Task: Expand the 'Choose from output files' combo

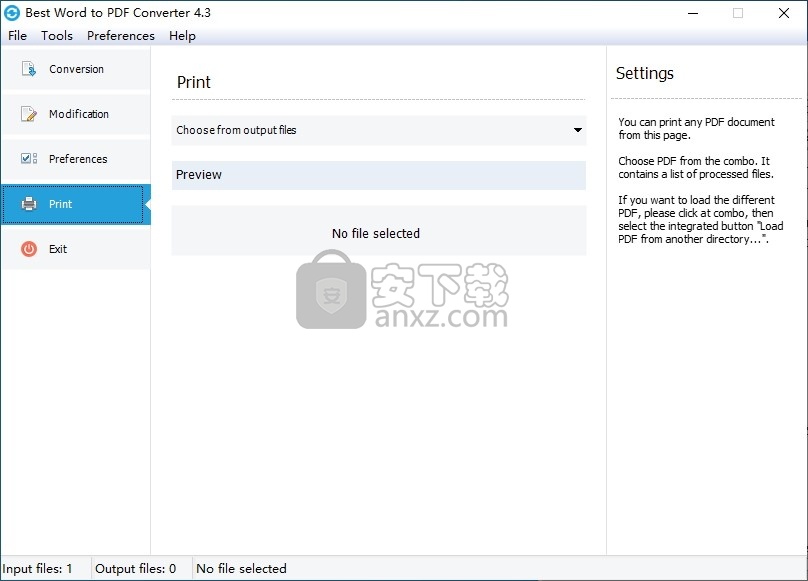Action: tap(379, 130)
